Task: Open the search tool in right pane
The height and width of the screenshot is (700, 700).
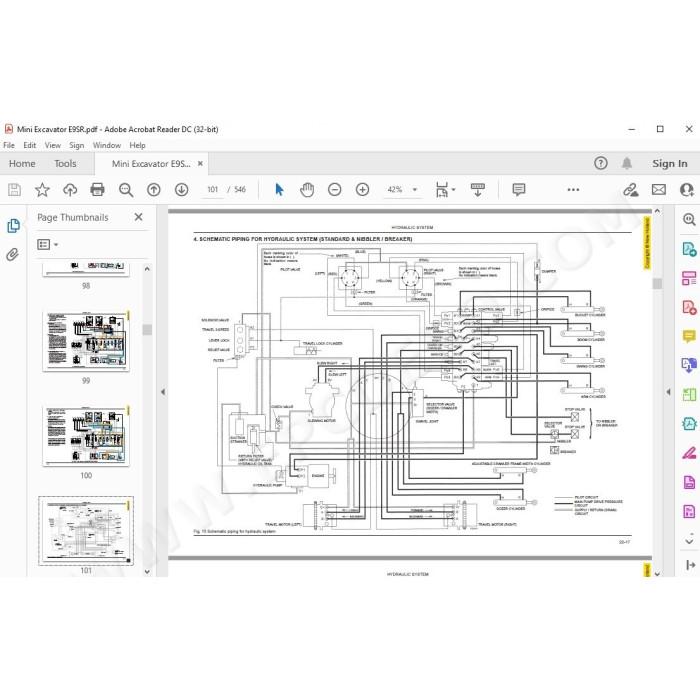Action: coord(689,219)
